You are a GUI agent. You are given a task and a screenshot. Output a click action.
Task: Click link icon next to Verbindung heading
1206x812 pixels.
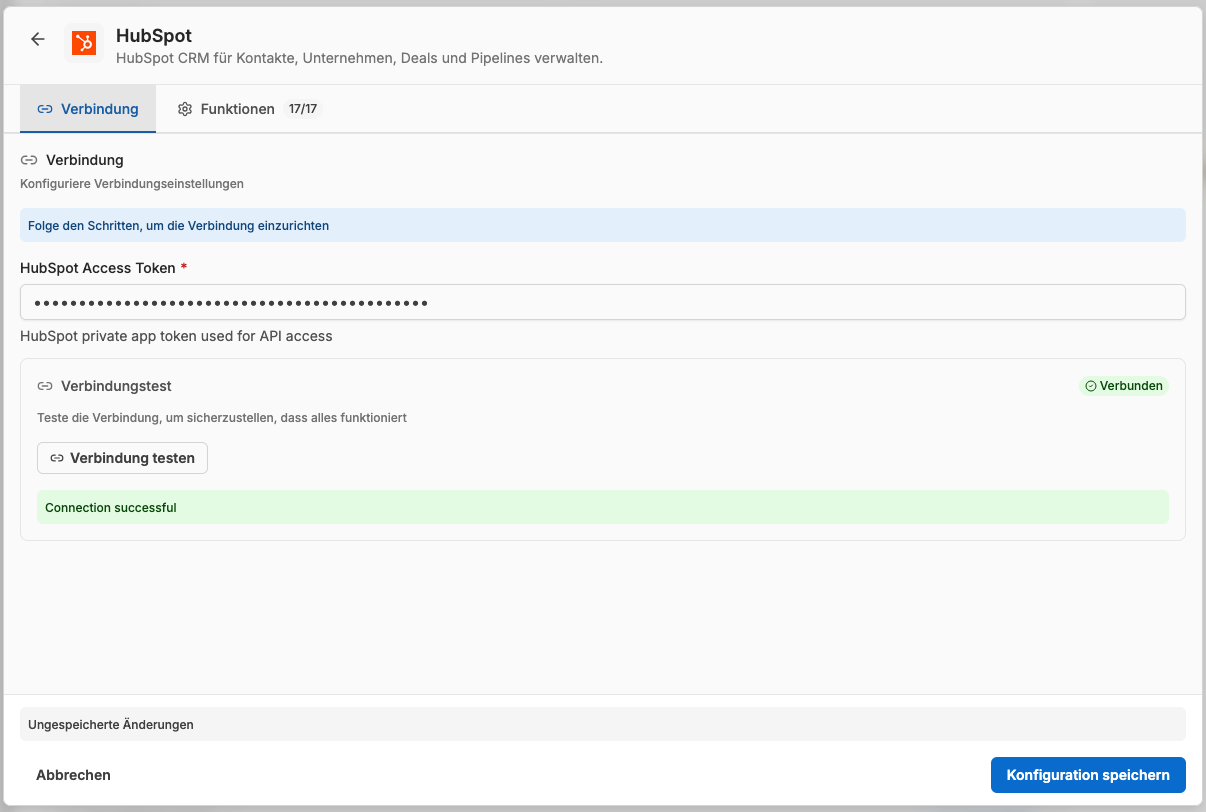pos(29,160)
